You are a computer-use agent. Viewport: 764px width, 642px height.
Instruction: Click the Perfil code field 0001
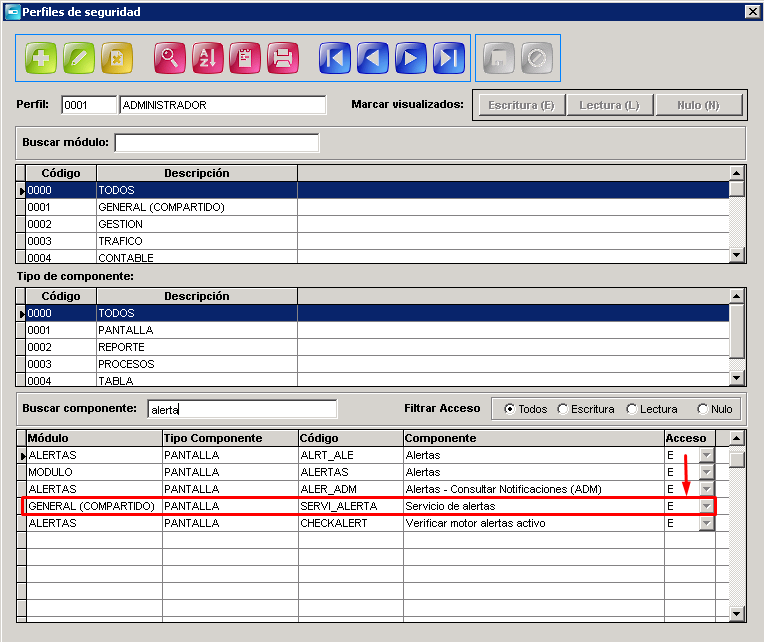(x=89, y=105)
